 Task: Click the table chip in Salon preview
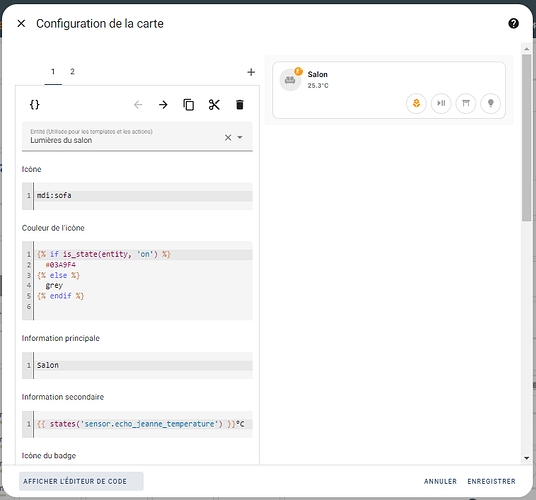tap(466, 103)
